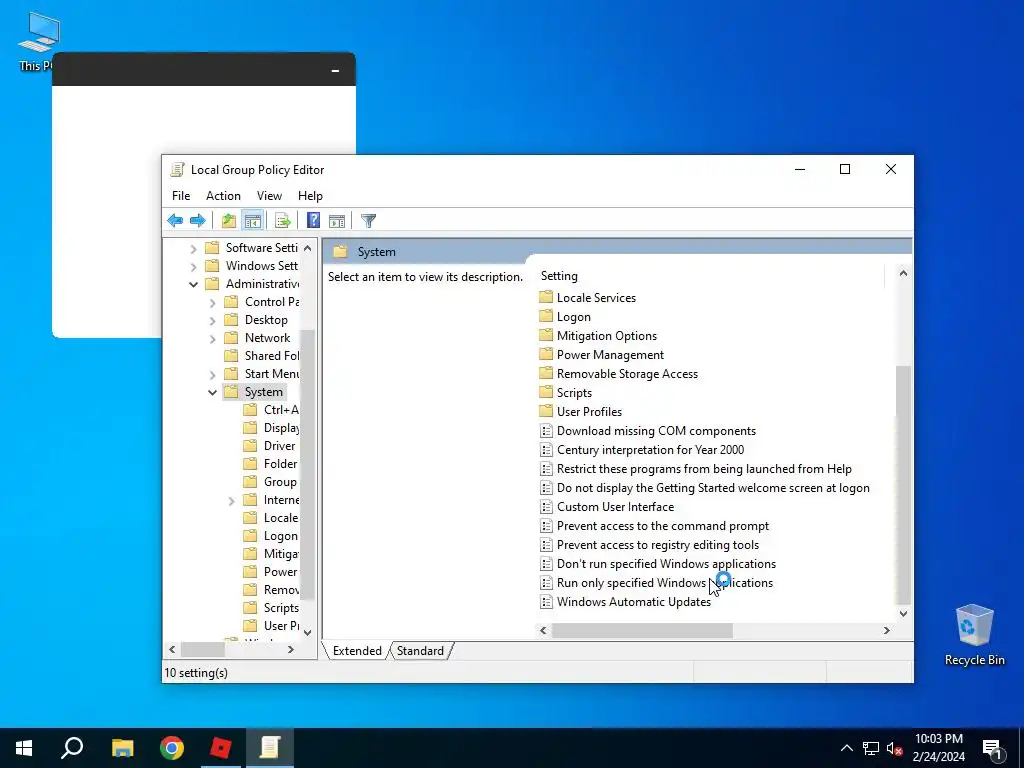Collapse the Administrative Templates node
The width and height of the screenshot is (1024, 768).
[x=193, y=284]
